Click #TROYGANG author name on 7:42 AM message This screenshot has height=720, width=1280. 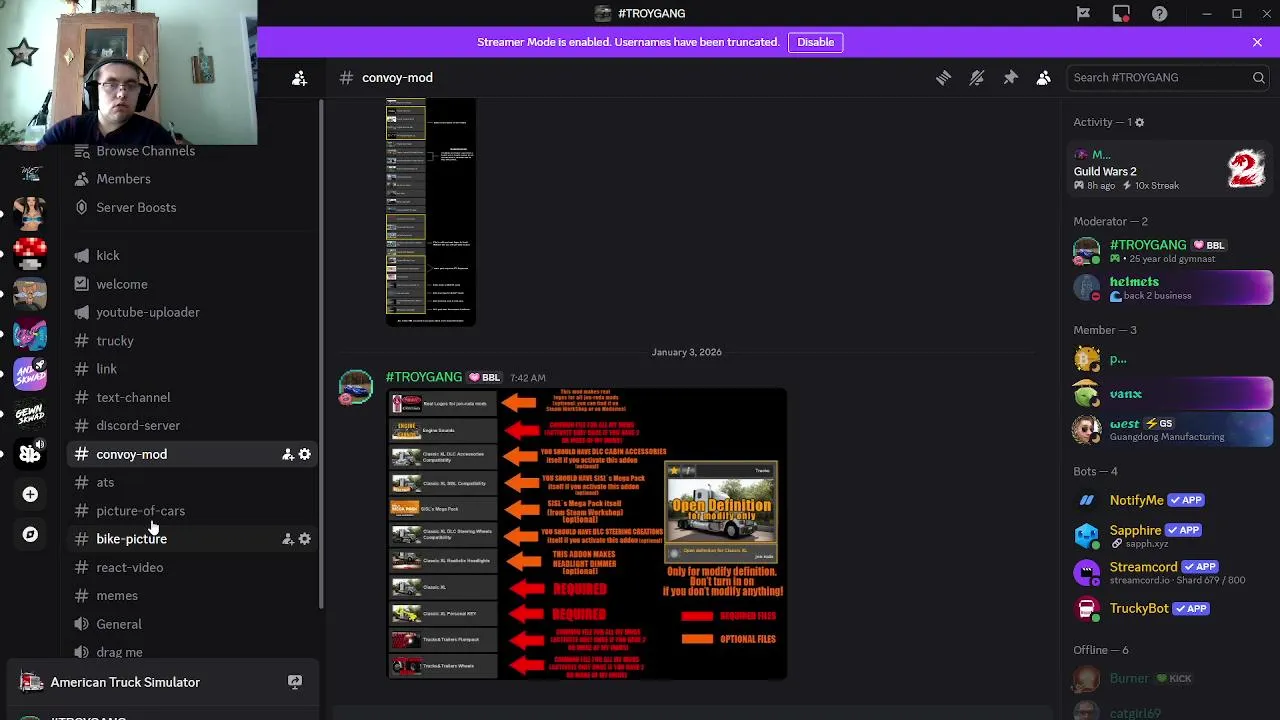(424, 377)
